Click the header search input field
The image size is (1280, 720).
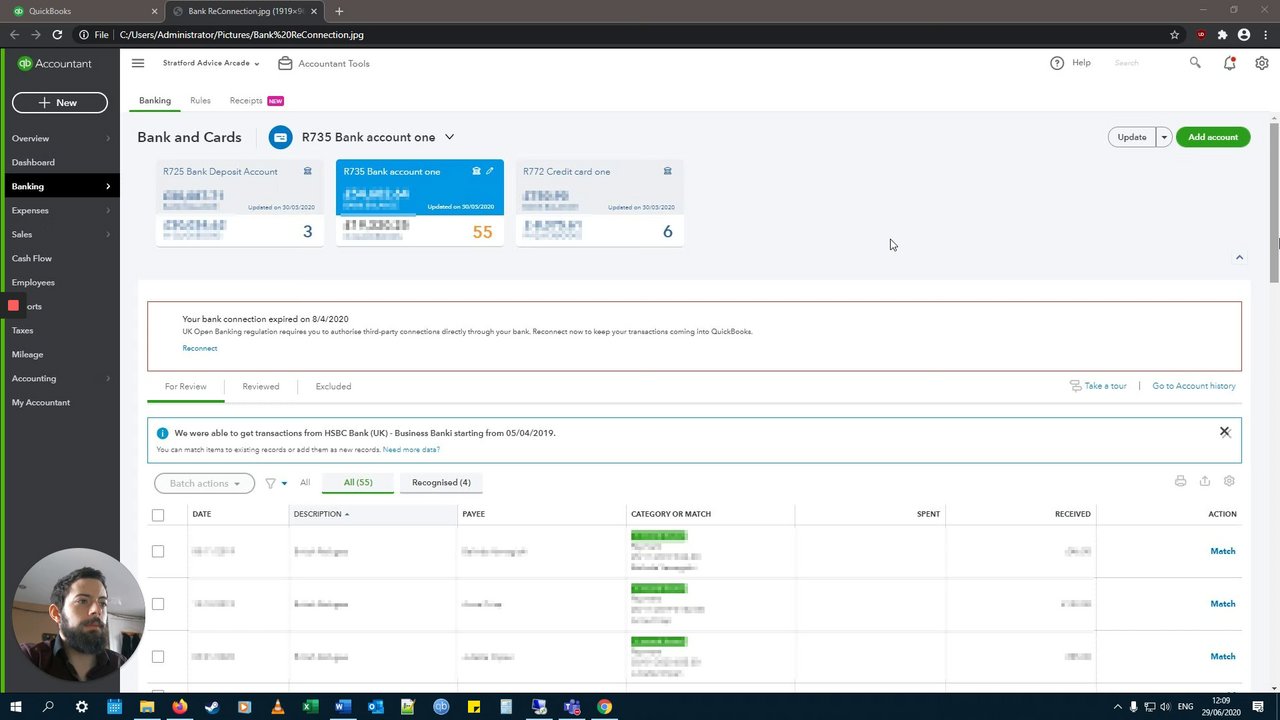click(1148, 63)
